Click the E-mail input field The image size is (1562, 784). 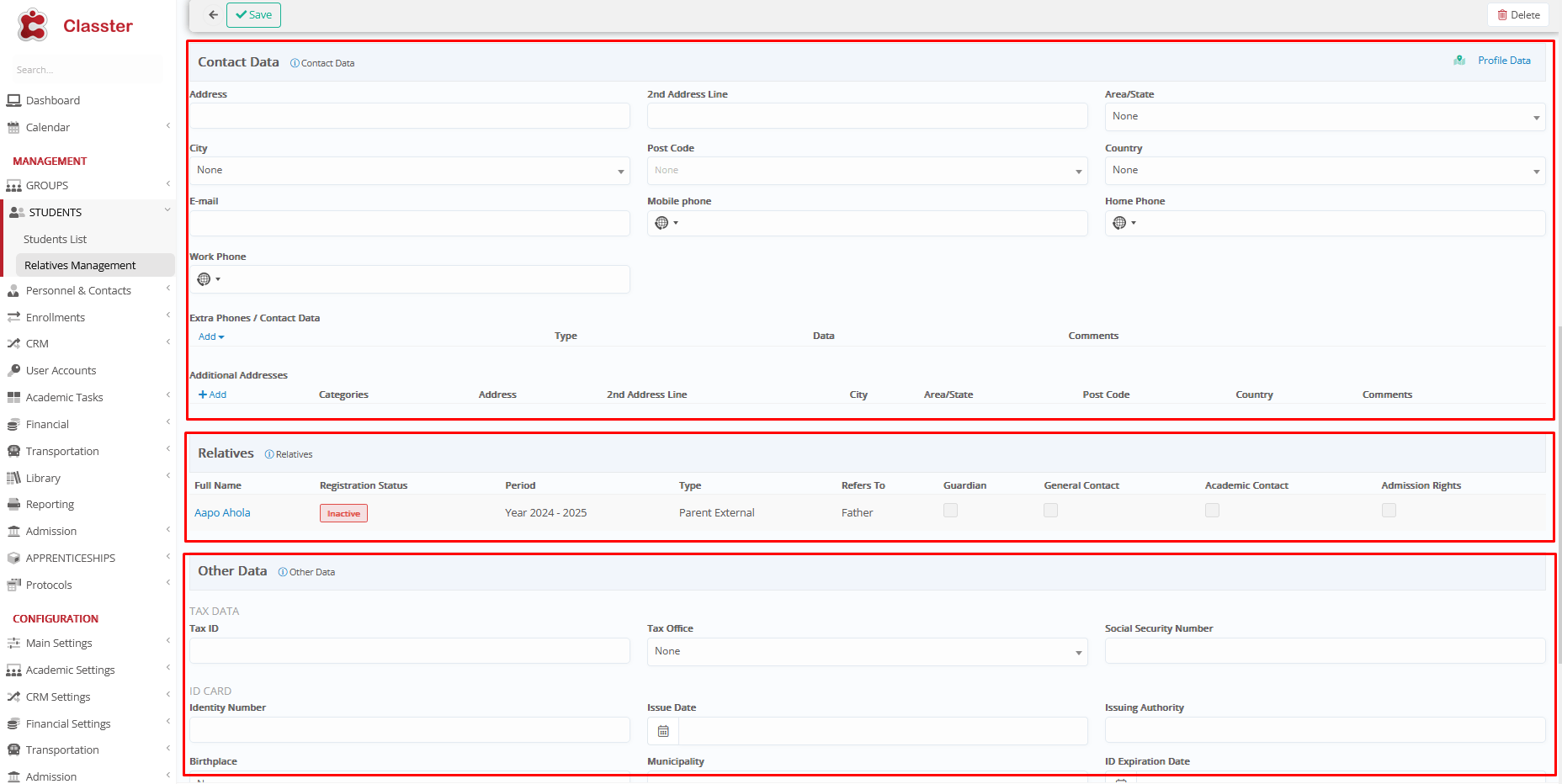(409, 224)
